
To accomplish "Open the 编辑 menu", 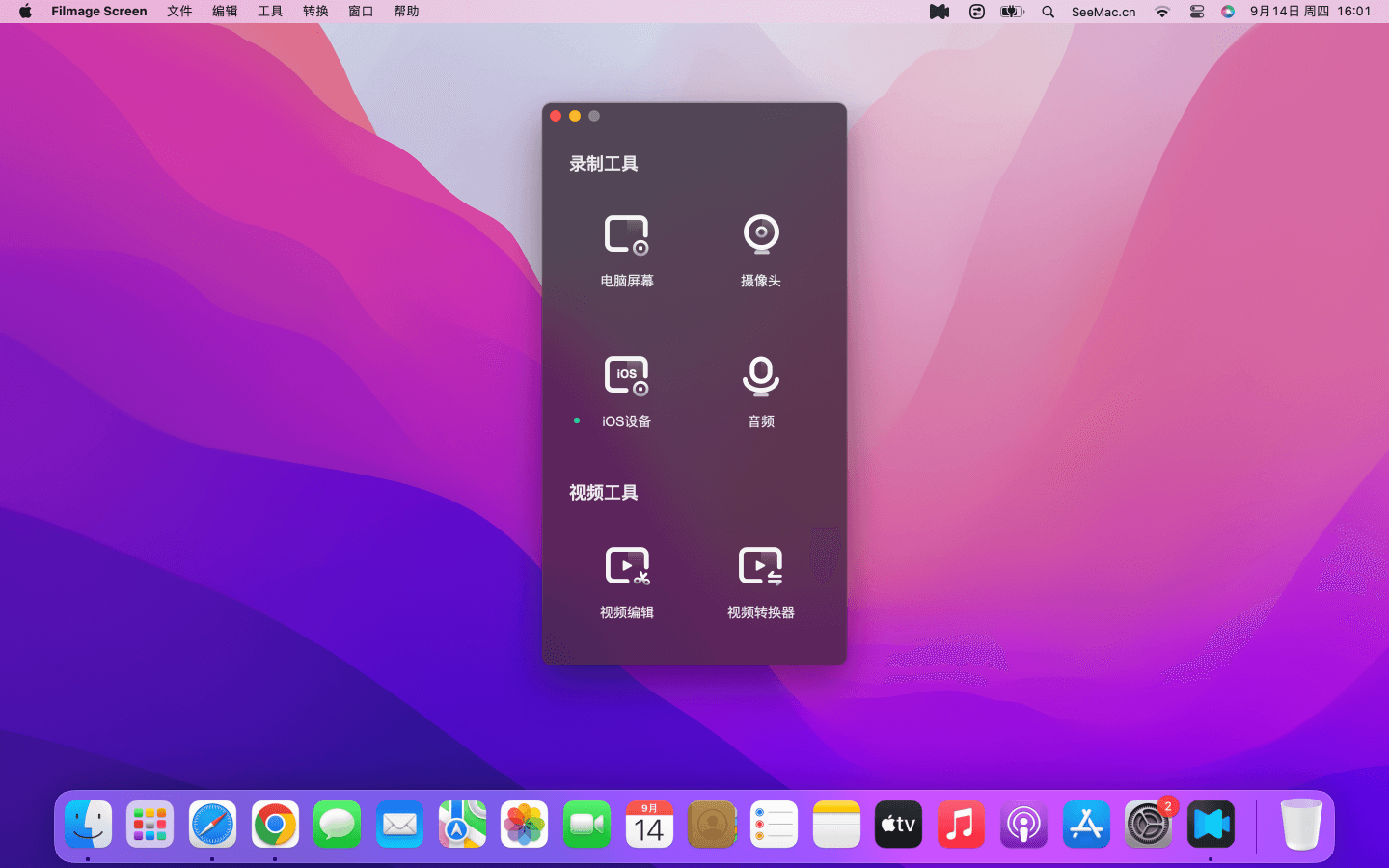I will (x=225, y=12).
